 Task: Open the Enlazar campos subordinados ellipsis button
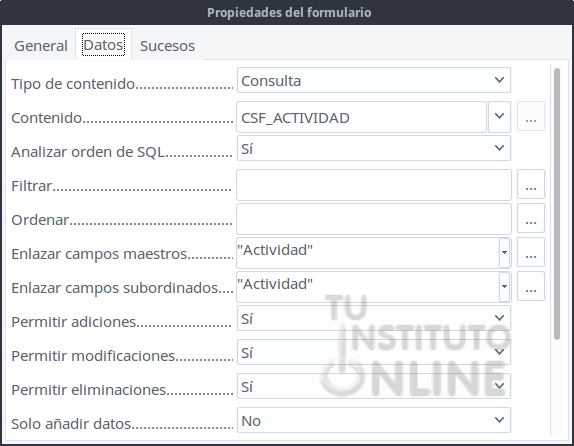pyautogui.click(x=530, y=286)
